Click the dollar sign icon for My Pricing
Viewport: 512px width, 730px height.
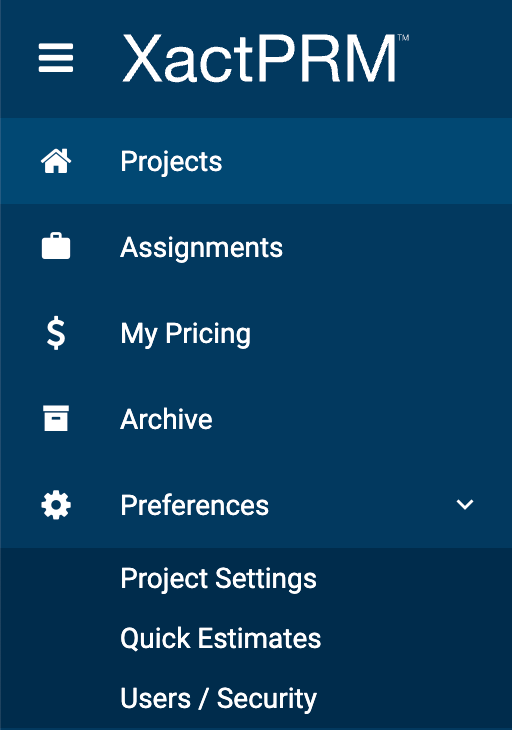click(56, 333)
